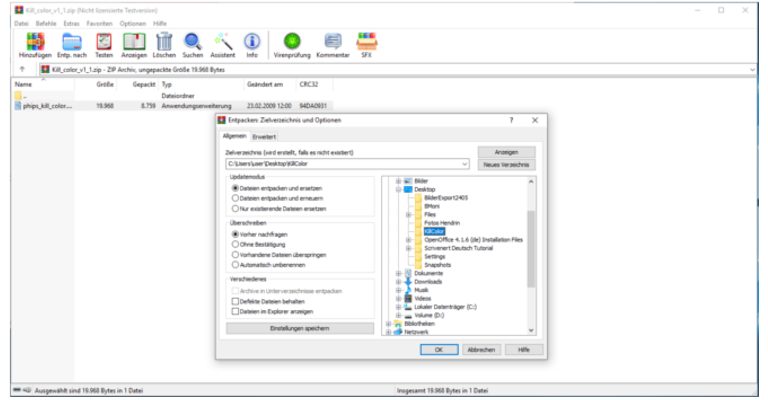
Task: Open the Zielverzeichnis path dropdown
Action: tap(466, 163)
